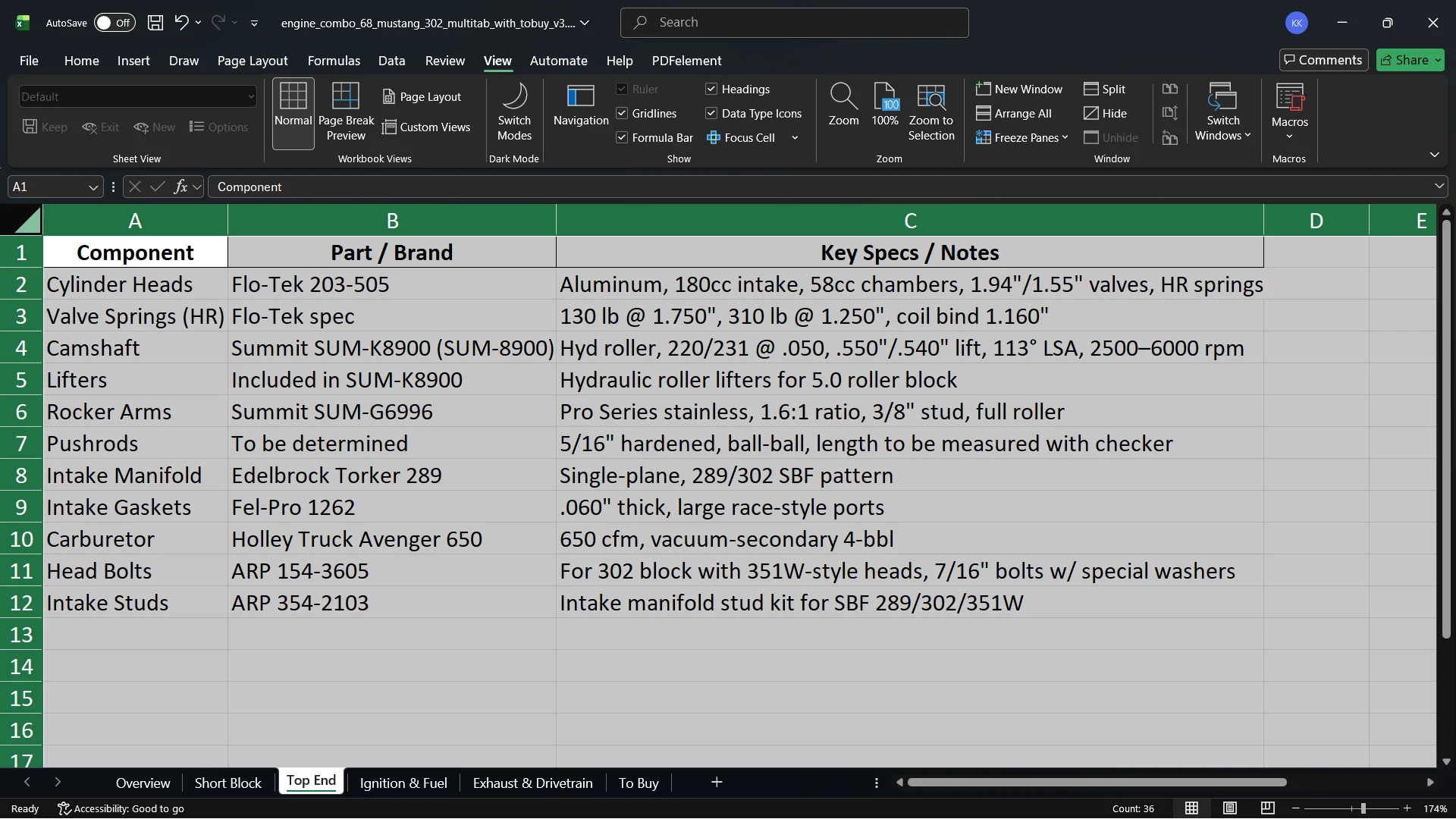Image resolution: width=1456 pixels, height=819 pixels.
Task: Click Page Break Preview icon in status bar
Action: (x=1268, y=808)
